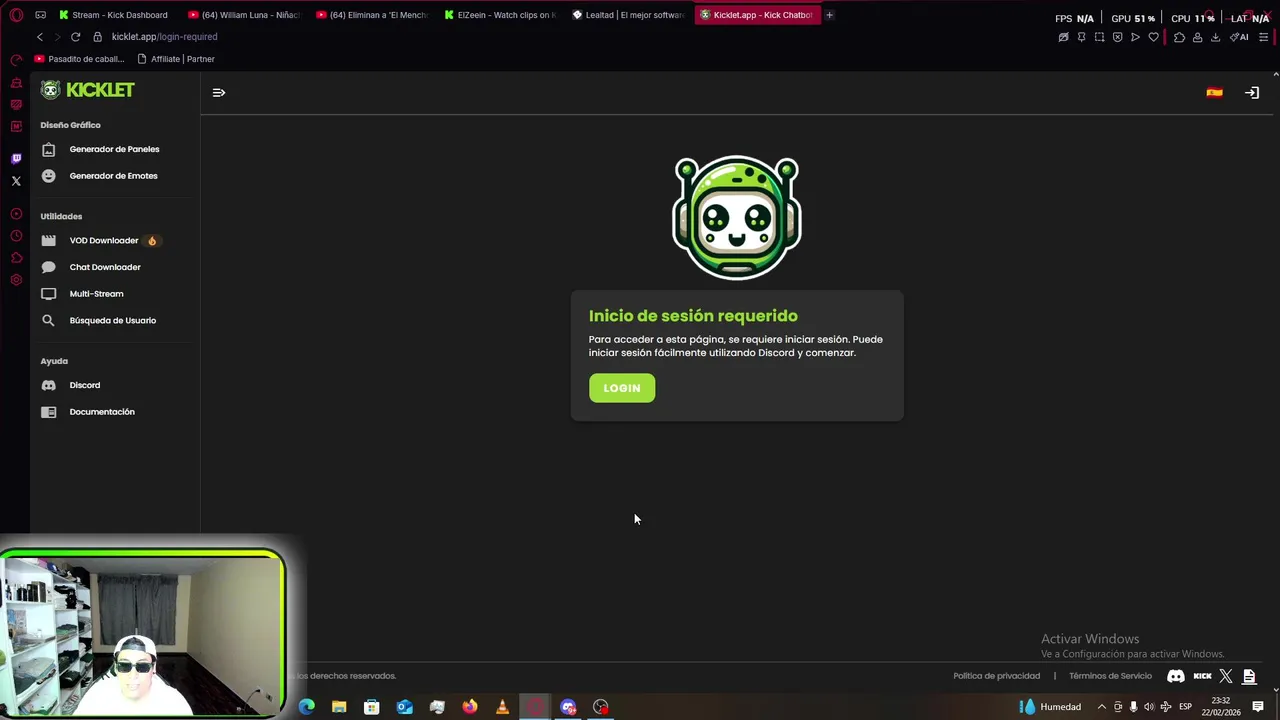Screen dimensions: 1280x720
Task: Open Outlook from taskbar
Action: click(404, 707)
